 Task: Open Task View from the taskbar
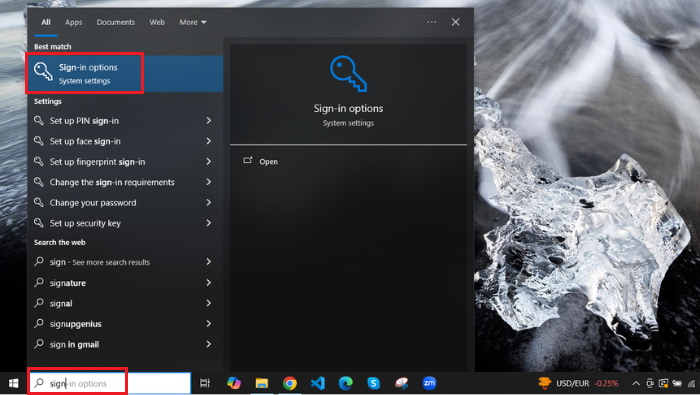(x=205, y=383)
